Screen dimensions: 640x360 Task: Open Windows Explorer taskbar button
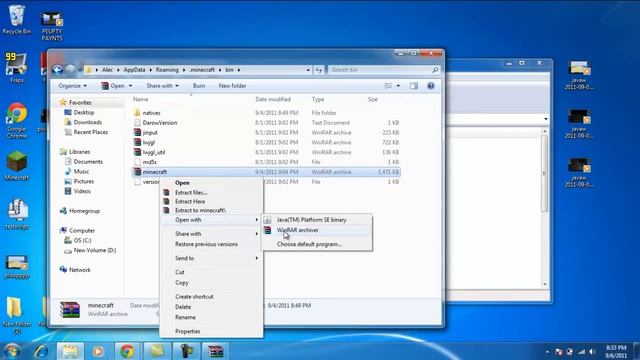click(x=70, y=351)
